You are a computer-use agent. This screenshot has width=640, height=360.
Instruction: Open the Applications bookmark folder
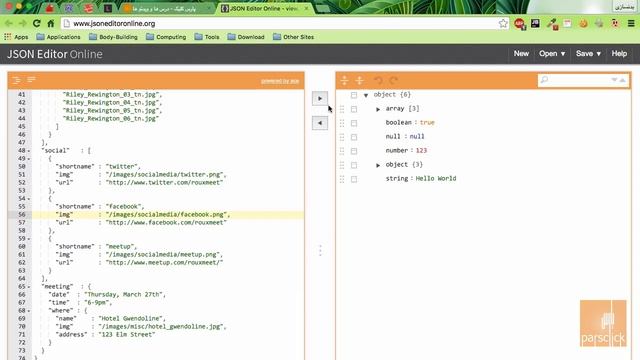pos(58,37)
